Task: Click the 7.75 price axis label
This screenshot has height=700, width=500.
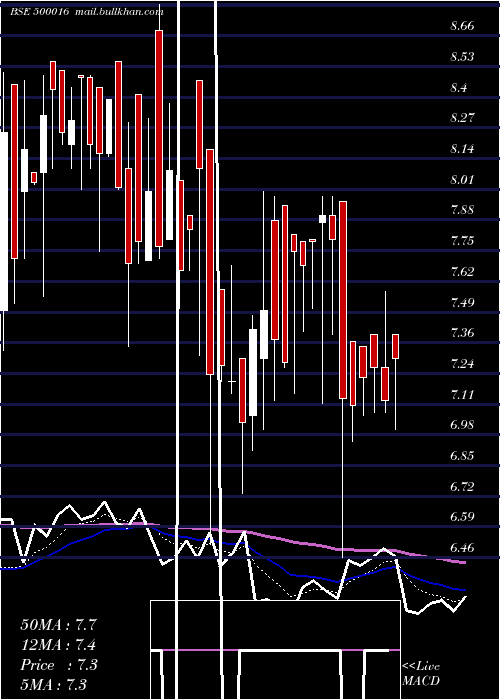Action: pos(462,241)
